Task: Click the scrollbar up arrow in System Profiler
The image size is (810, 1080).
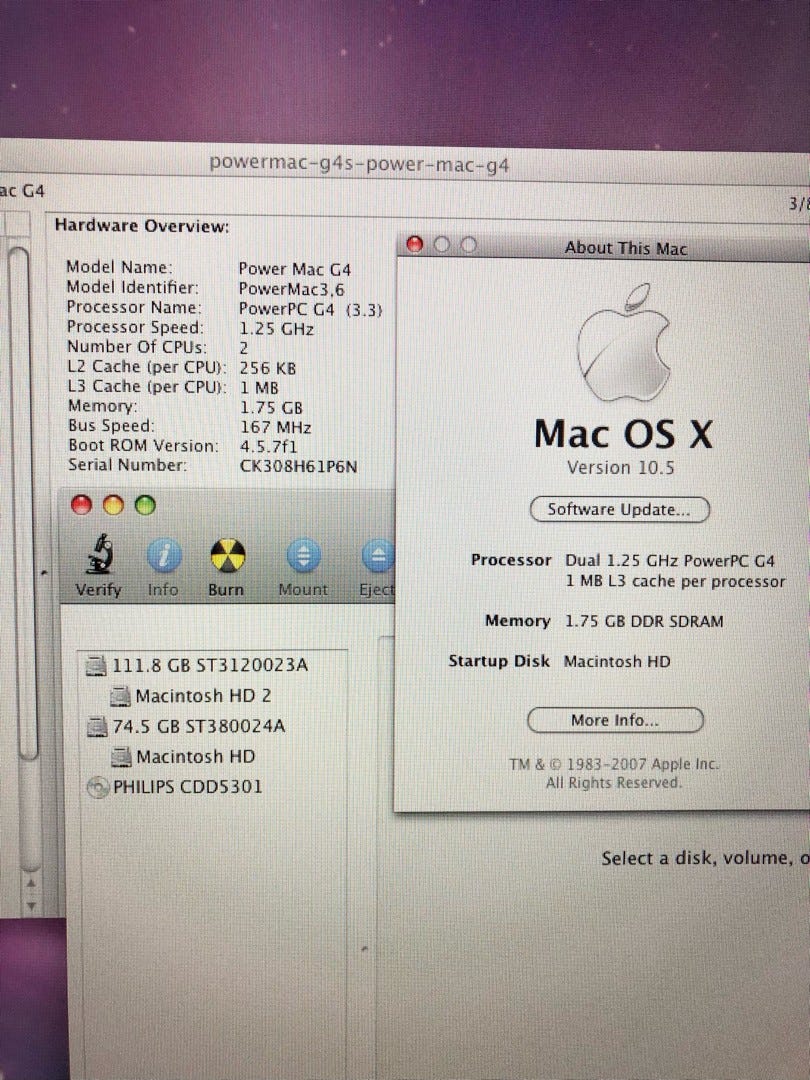Action: click(x=31, y=884)
